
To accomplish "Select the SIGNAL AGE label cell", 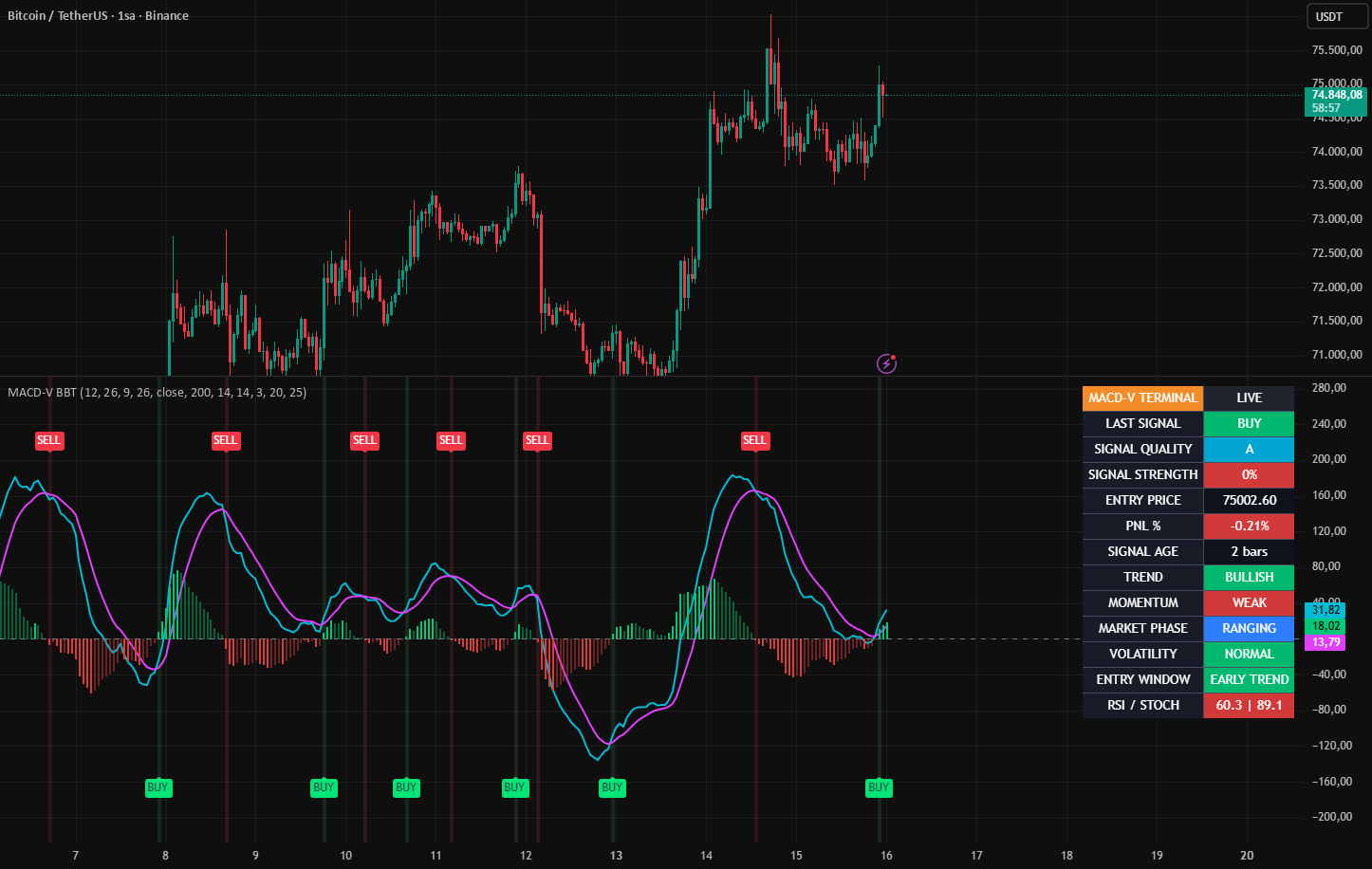I will (1142, 552).
